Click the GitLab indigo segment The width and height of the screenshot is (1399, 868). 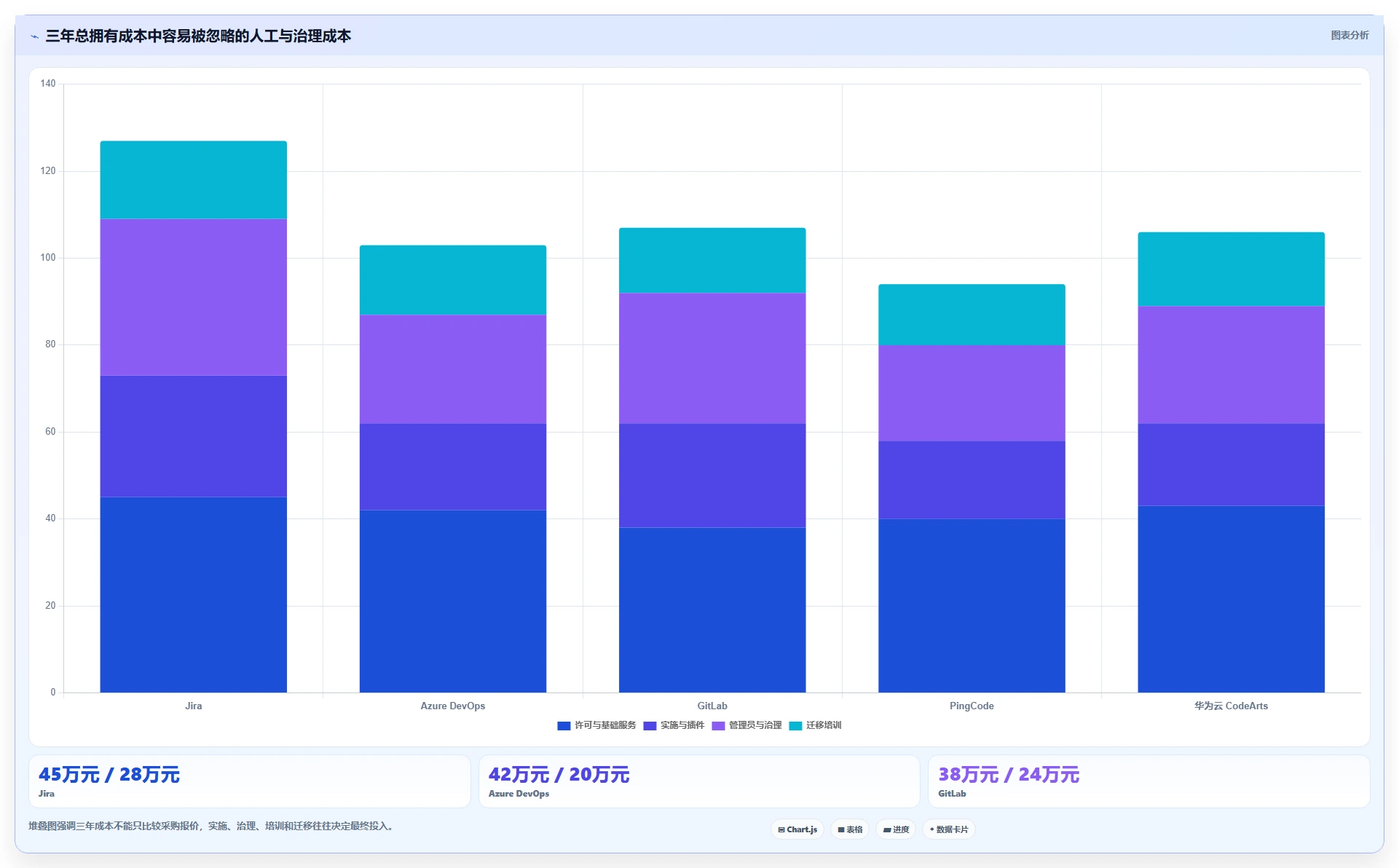click(712, 476)
